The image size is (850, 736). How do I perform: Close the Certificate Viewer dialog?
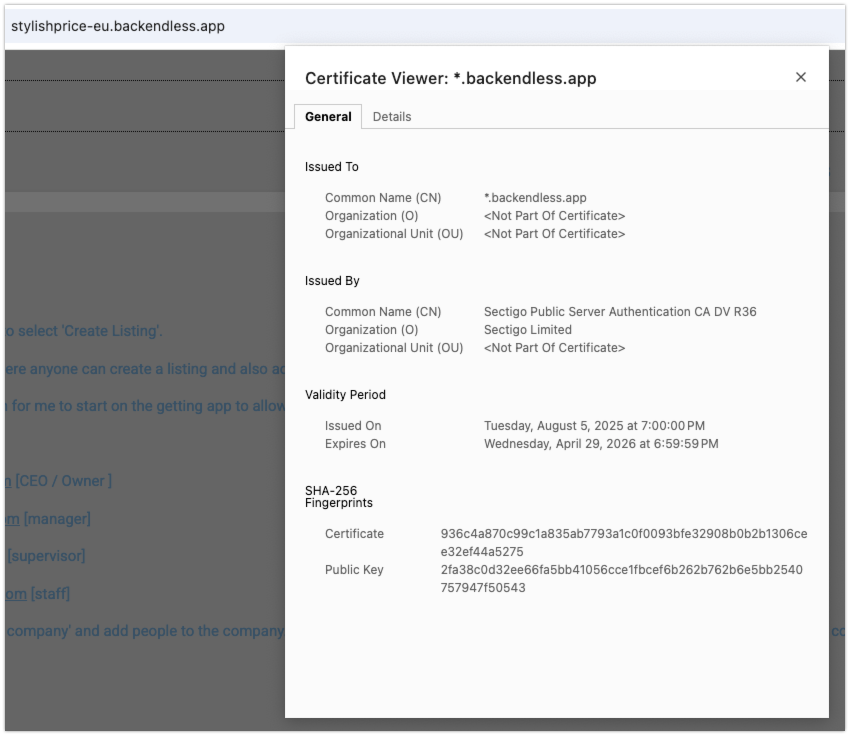click(x=800, y=77)
